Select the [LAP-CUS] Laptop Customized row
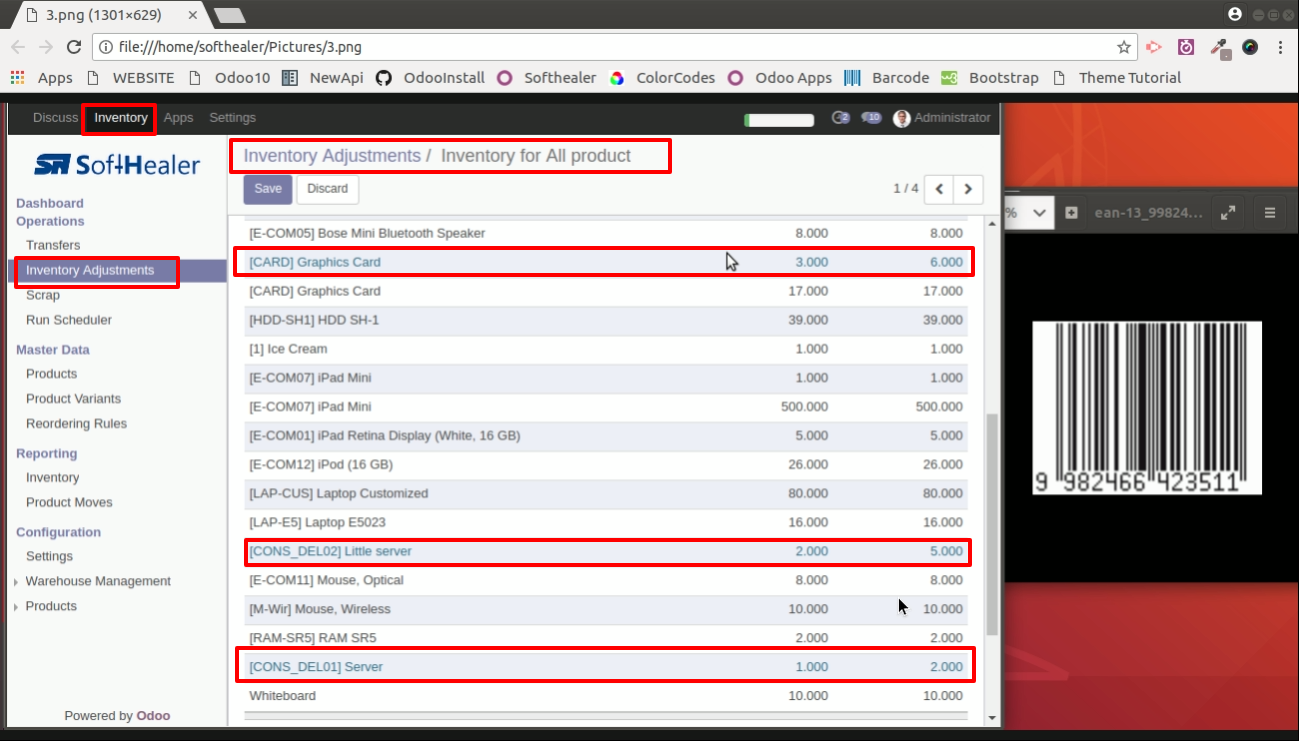Screen dimensions: 1299x741 click(606, 493)
